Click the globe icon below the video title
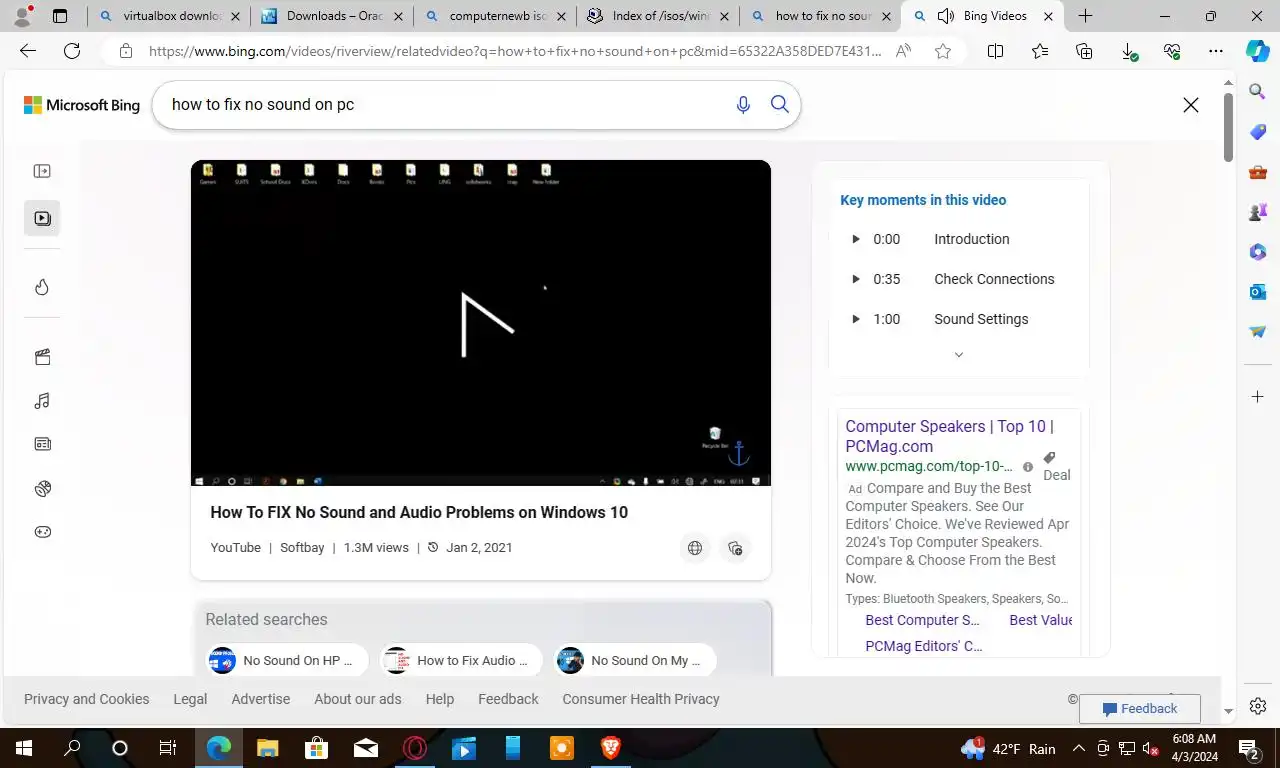 pyautogui.click(x=695, y=548)
